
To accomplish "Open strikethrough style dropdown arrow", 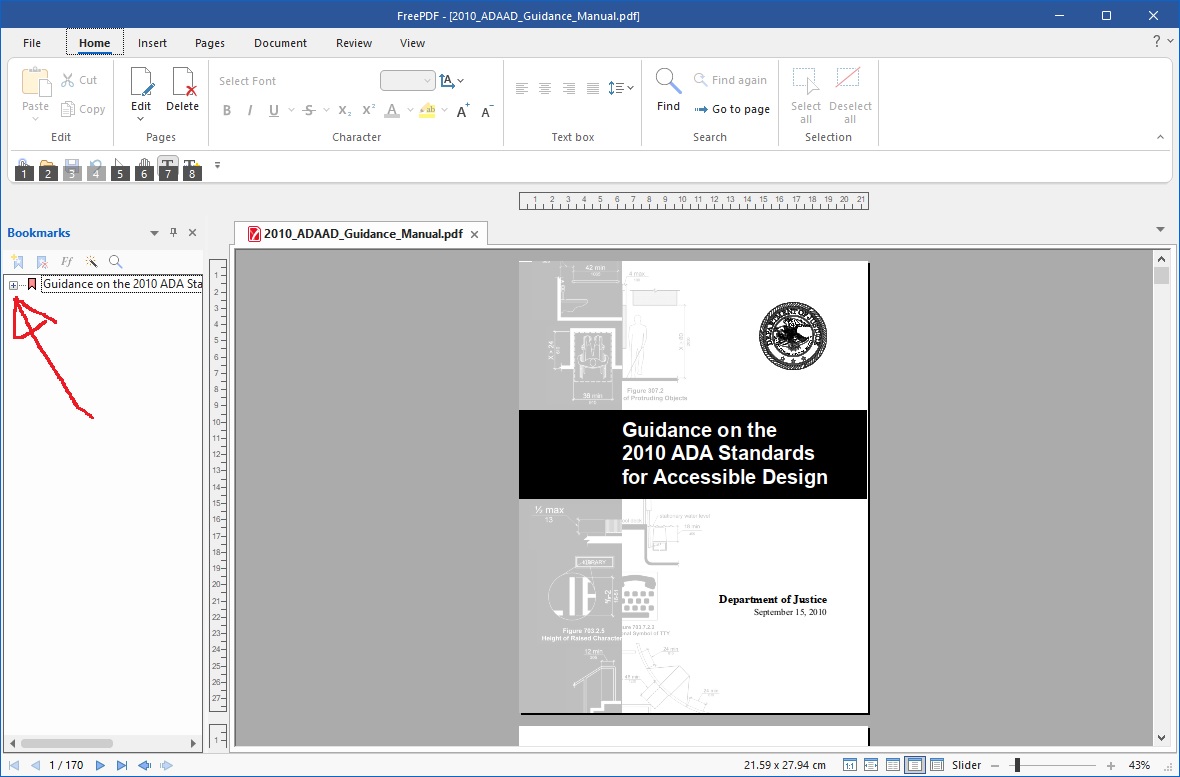I will click(x=326, y=111).
